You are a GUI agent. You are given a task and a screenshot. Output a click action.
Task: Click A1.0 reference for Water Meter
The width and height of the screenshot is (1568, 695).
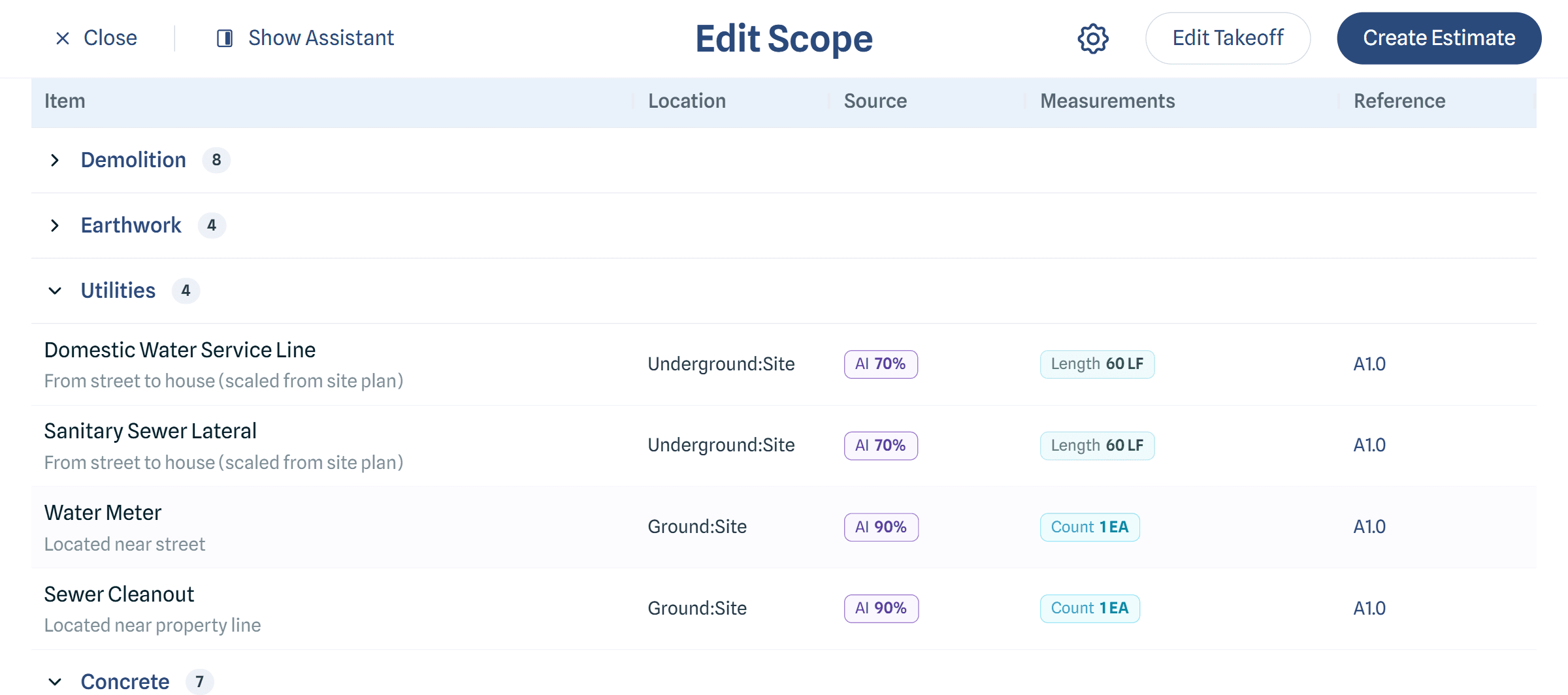(x=1369, y=527)
